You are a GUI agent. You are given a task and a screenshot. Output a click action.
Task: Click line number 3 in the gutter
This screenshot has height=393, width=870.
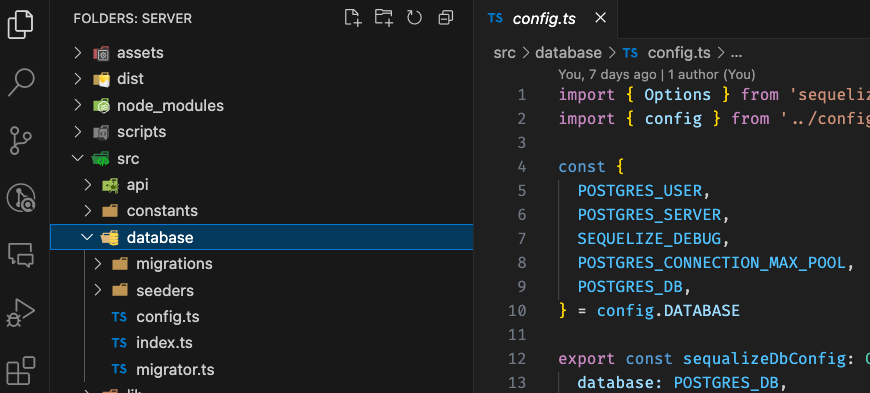[x=521, y=143]
